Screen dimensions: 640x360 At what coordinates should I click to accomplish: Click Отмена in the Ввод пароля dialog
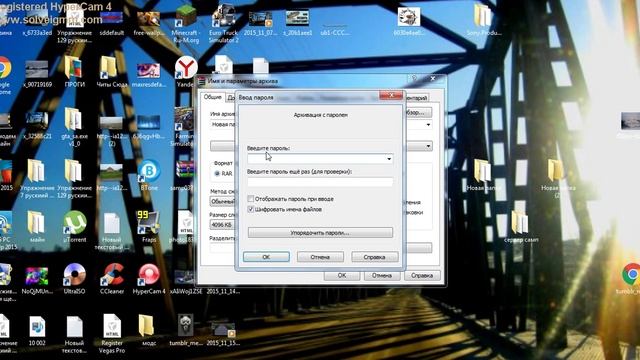320,257
